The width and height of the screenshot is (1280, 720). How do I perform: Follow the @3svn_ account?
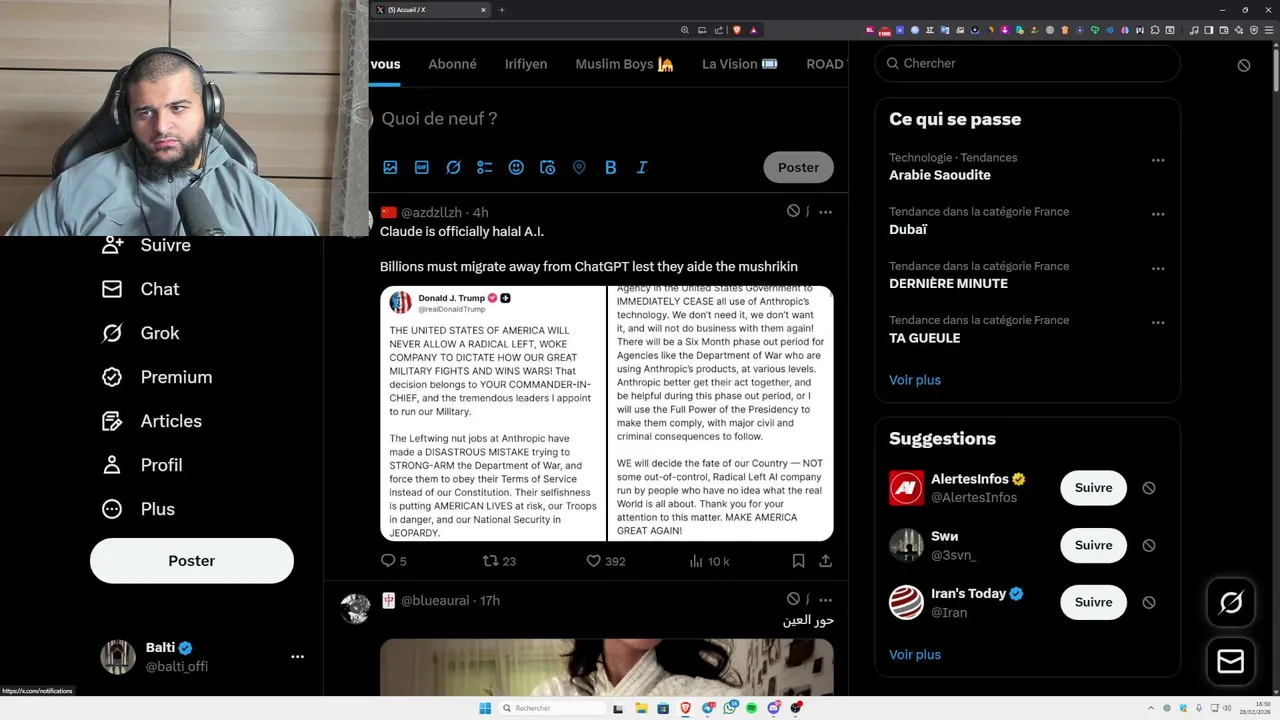(1094, 545)
